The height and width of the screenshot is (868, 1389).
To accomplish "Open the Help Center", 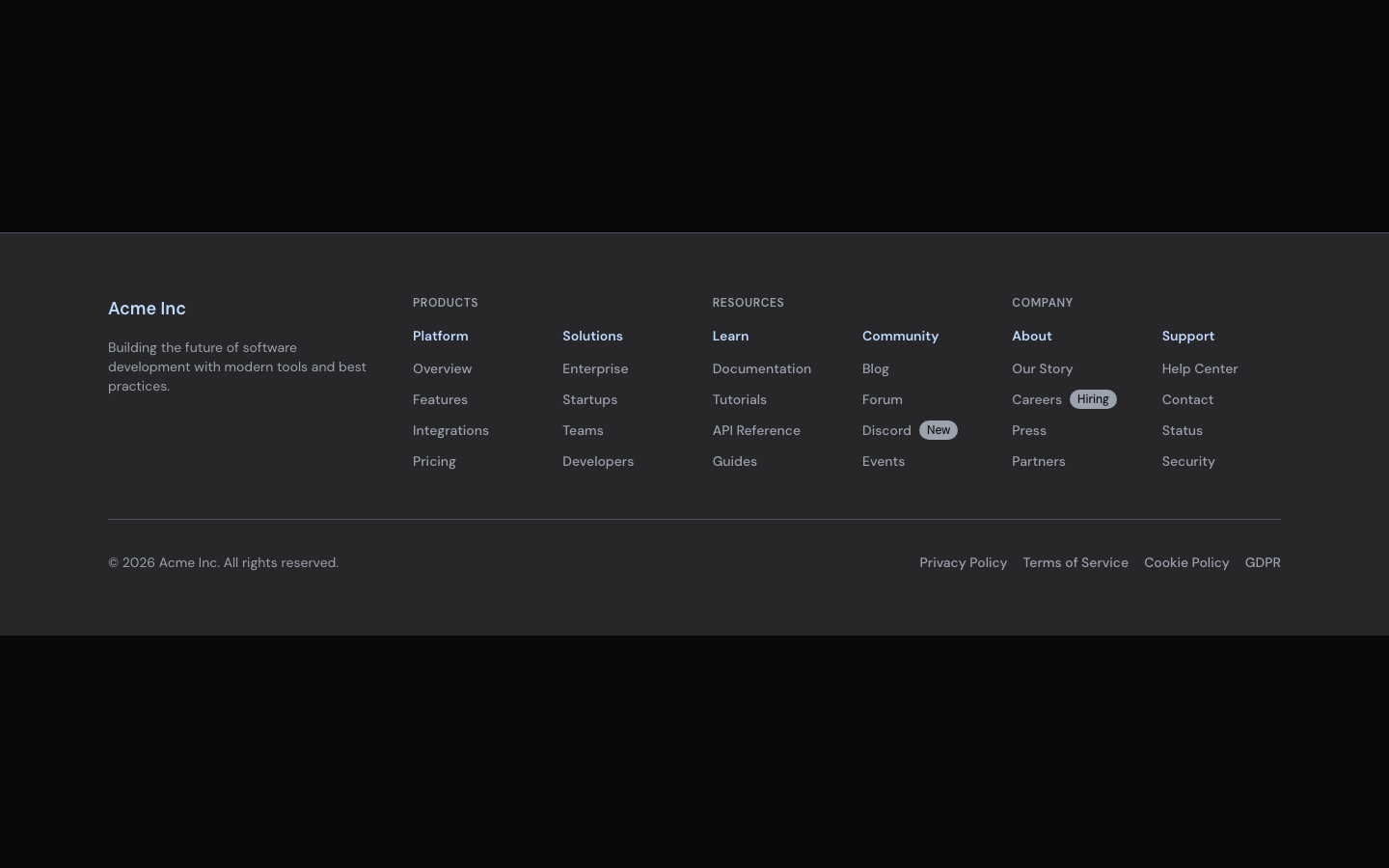I will coord(1200,368).
